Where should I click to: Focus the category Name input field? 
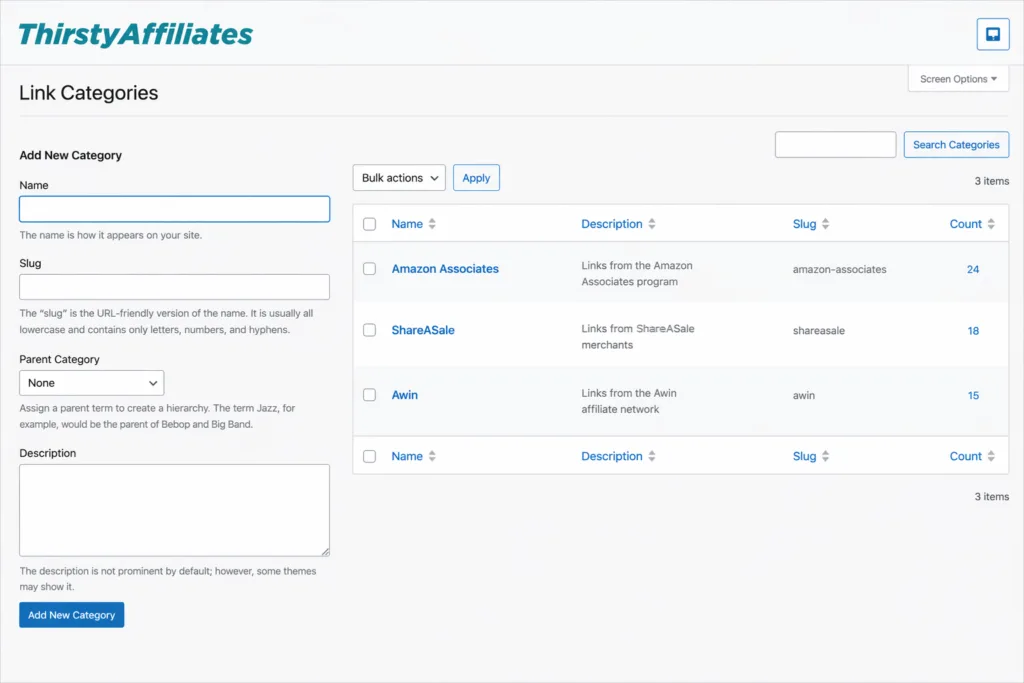pyautogui.click(x=174, y=209)
